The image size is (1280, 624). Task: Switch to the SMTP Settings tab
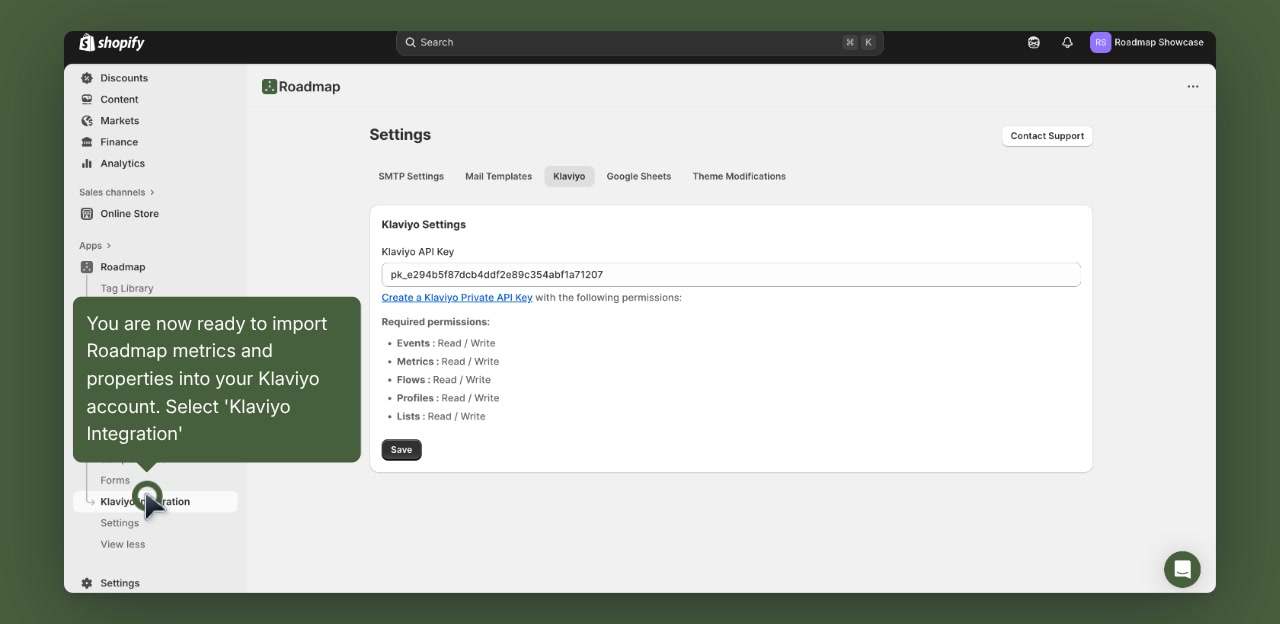pos(410,176)
